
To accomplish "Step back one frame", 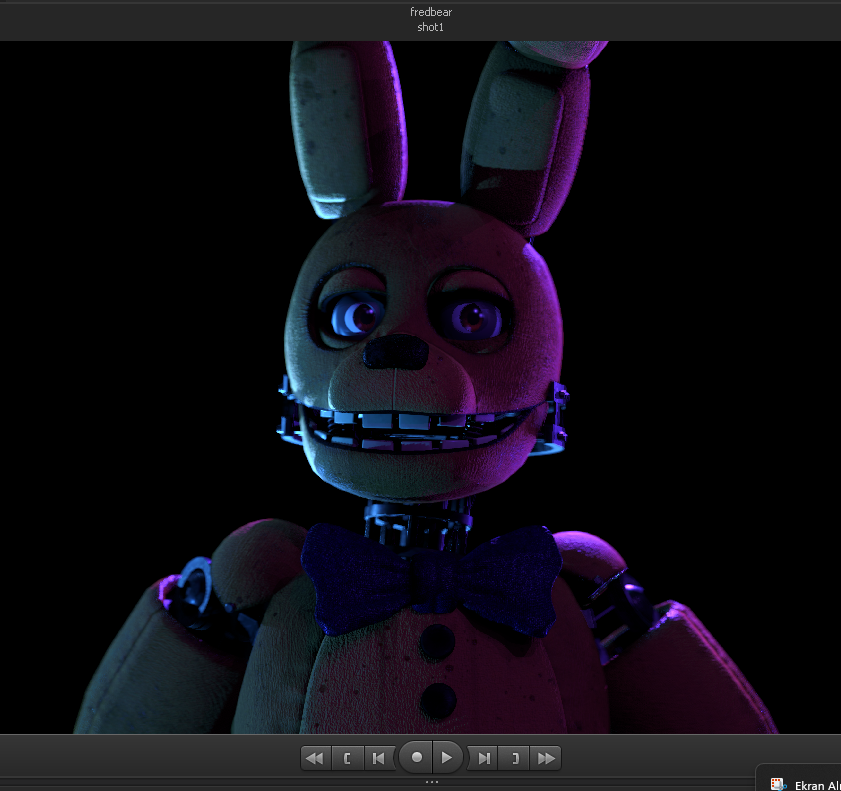I will [x=379, y=758].
